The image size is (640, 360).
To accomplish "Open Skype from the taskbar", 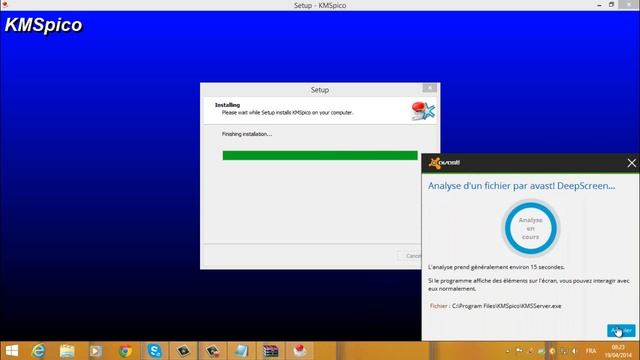I will 154,351.
